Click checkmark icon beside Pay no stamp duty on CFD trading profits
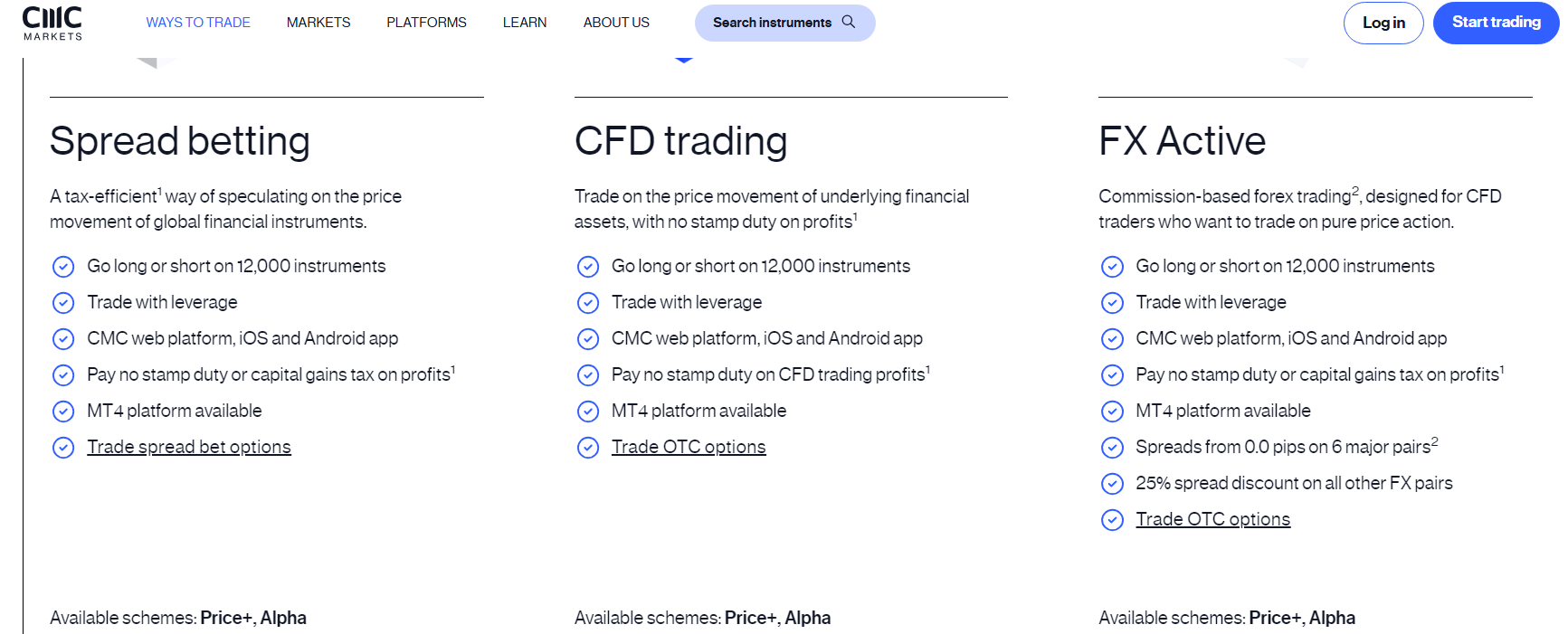Viewport: 1568px width, 634px height. [x=588, y=375]
